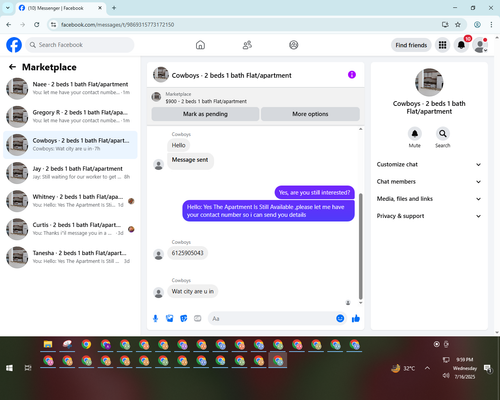Open the Windows Start menu
The height and width of the screenshot is (400, 500).
pos(9,368)
